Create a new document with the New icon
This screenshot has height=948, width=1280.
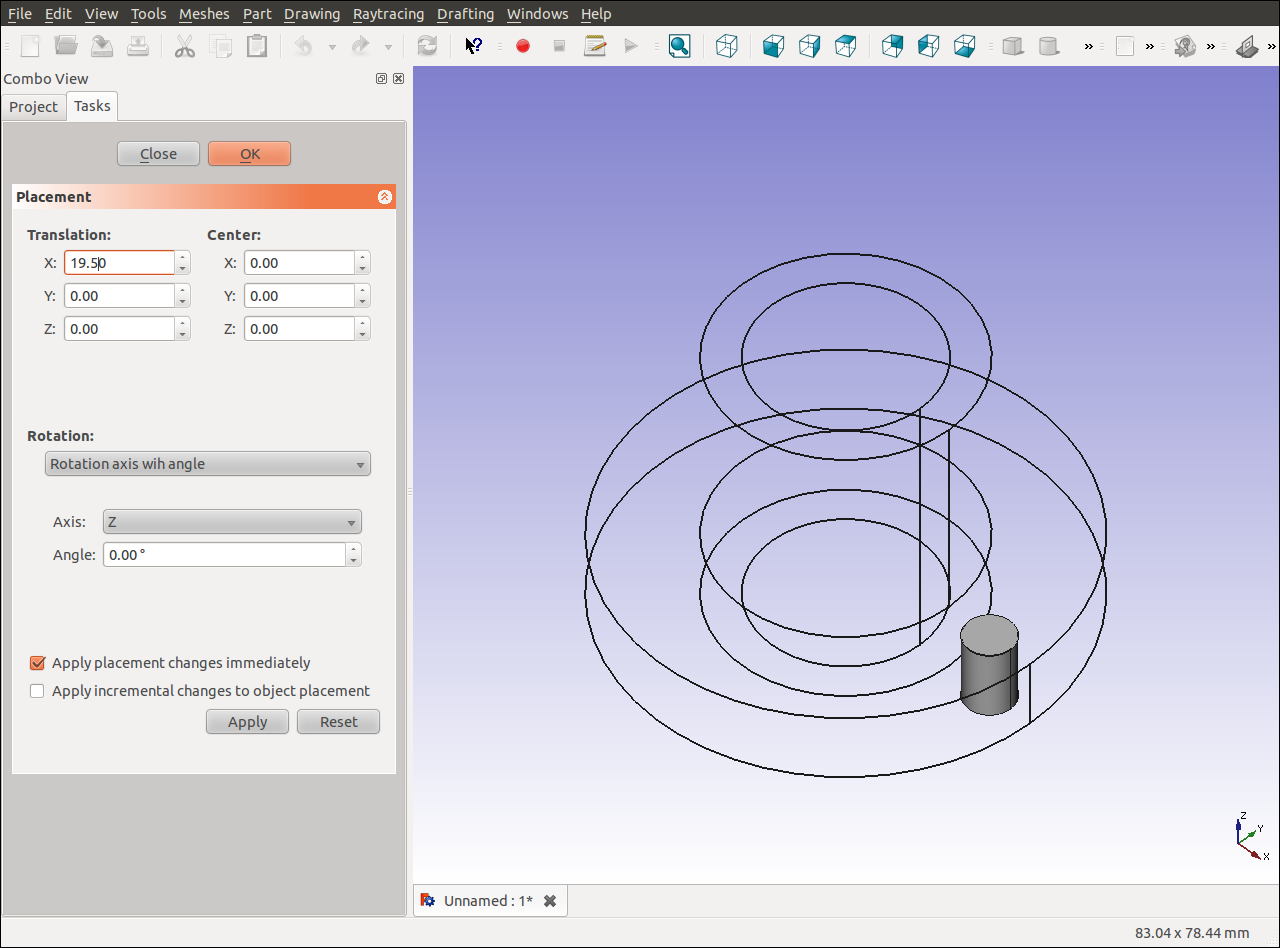click(31, 46)
